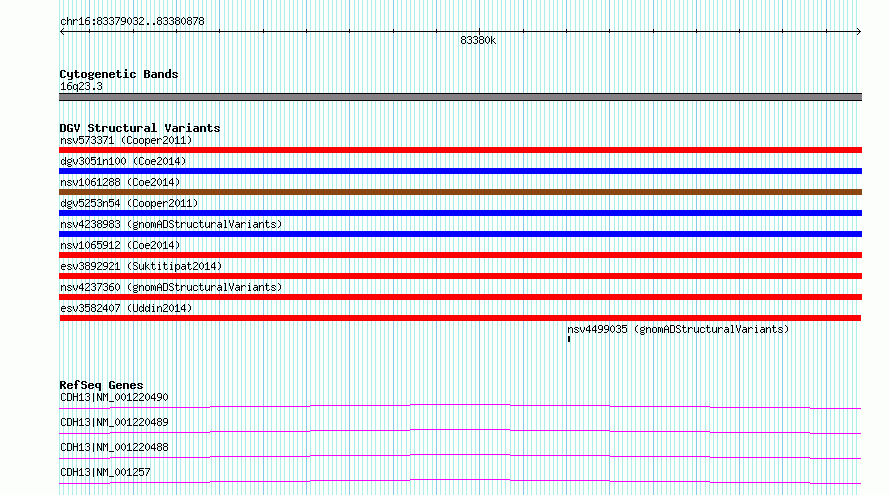Click the blue dgv5253n54 variant bar
Image resolution: width=890 pixels, height=495 pixels.
coord(460,213)
